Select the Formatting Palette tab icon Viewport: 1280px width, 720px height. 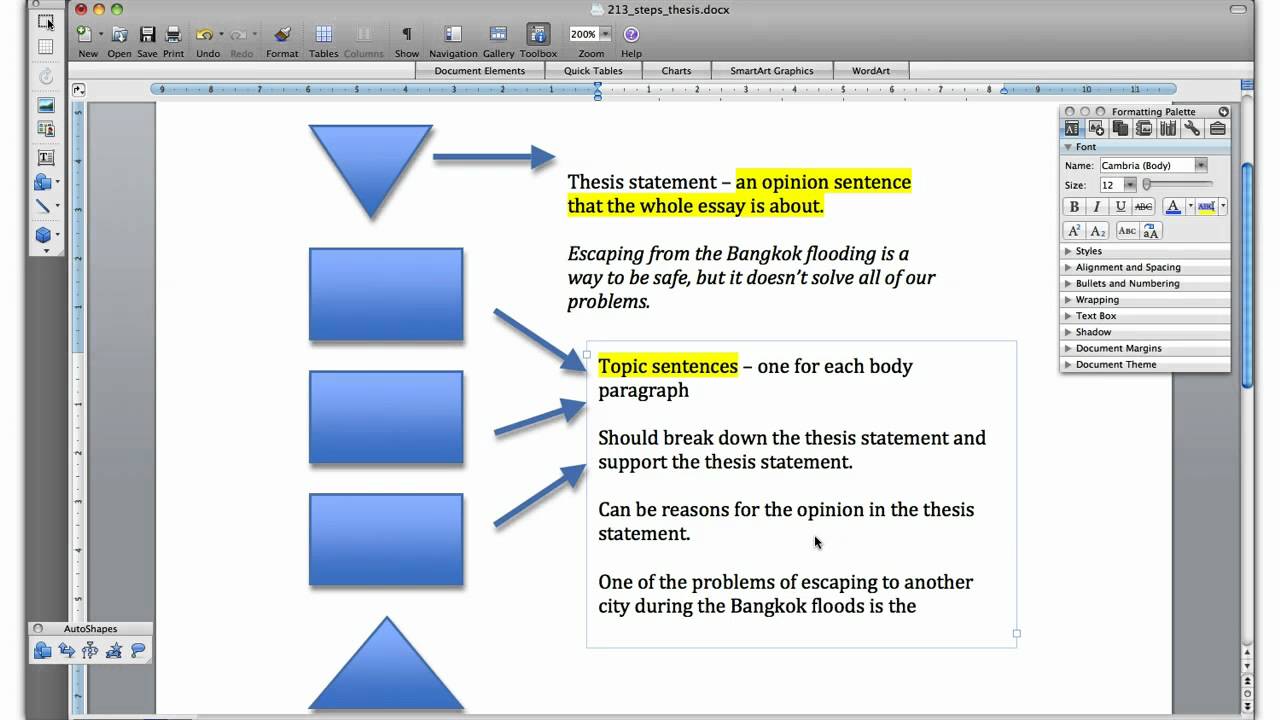(x=1072, y=129)
